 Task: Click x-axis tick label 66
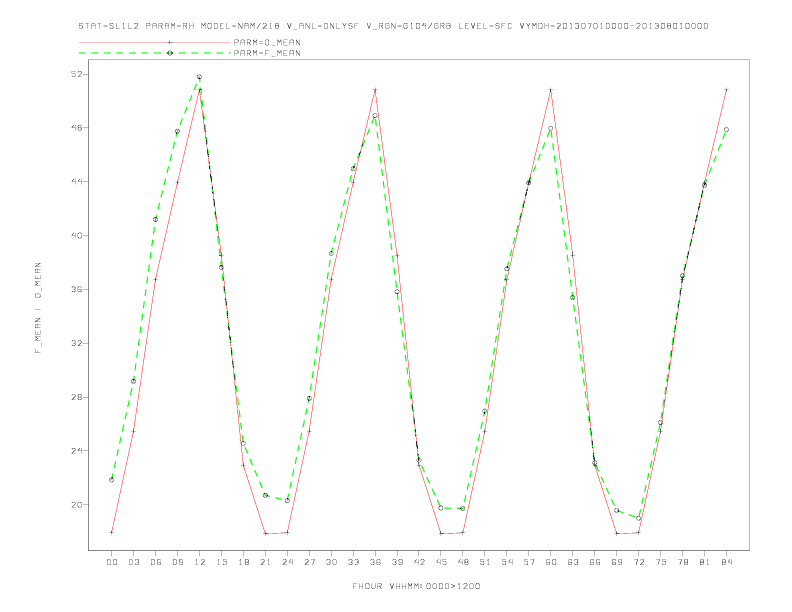[x=595, y=562]
